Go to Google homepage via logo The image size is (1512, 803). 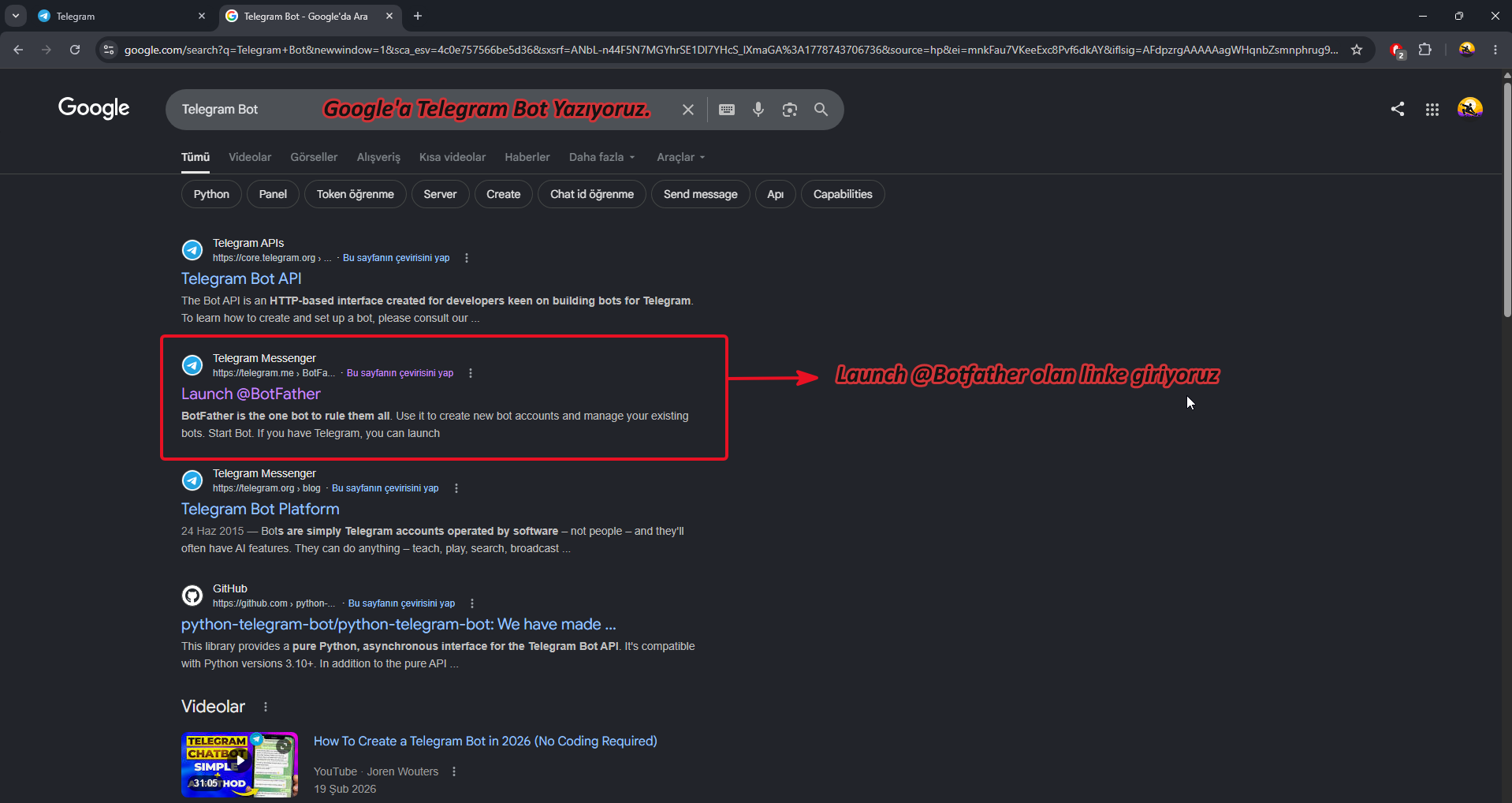coord(94,108)
